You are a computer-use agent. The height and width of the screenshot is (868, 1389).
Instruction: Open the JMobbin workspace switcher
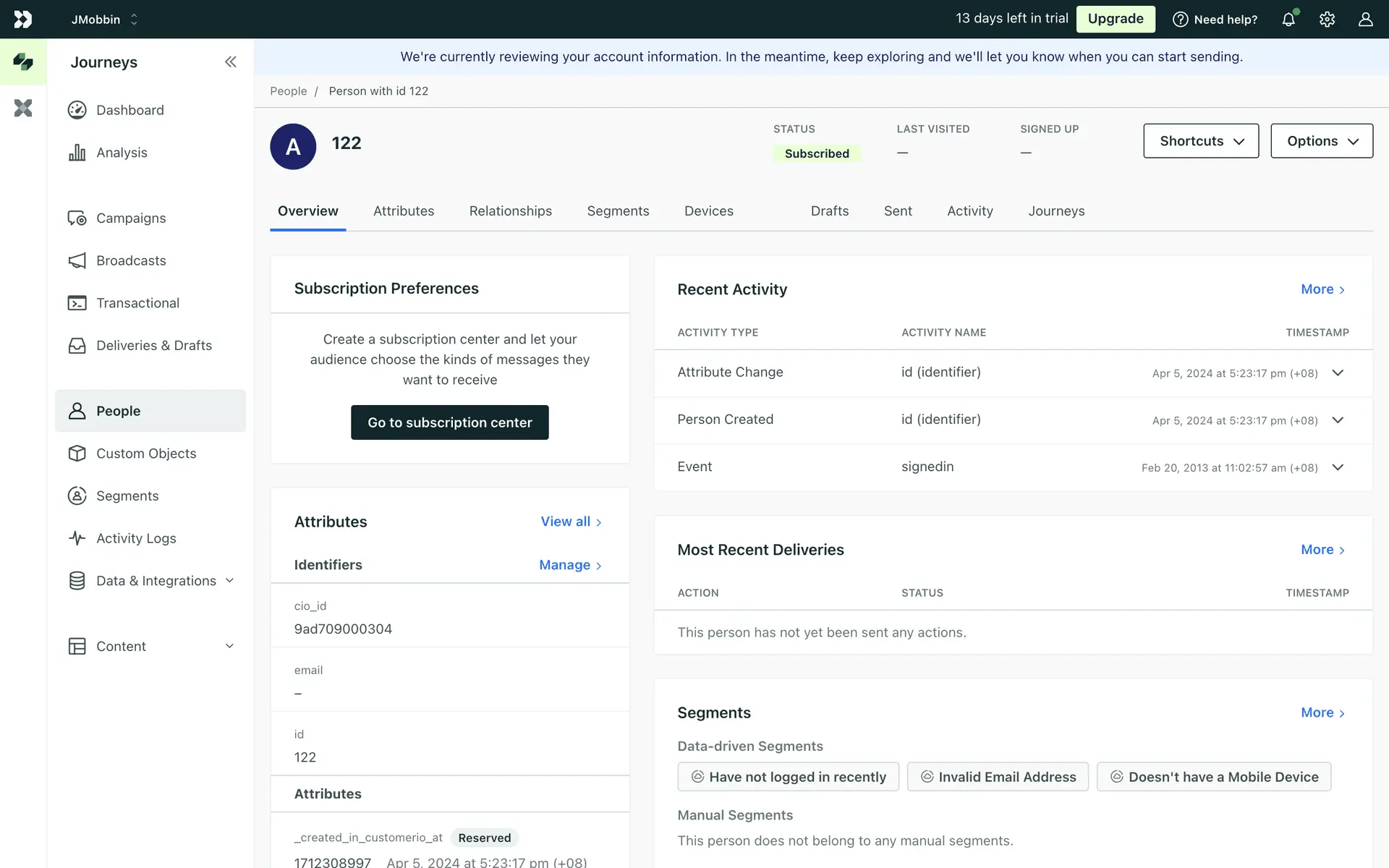pyautogui.click(x=104, y=20)
